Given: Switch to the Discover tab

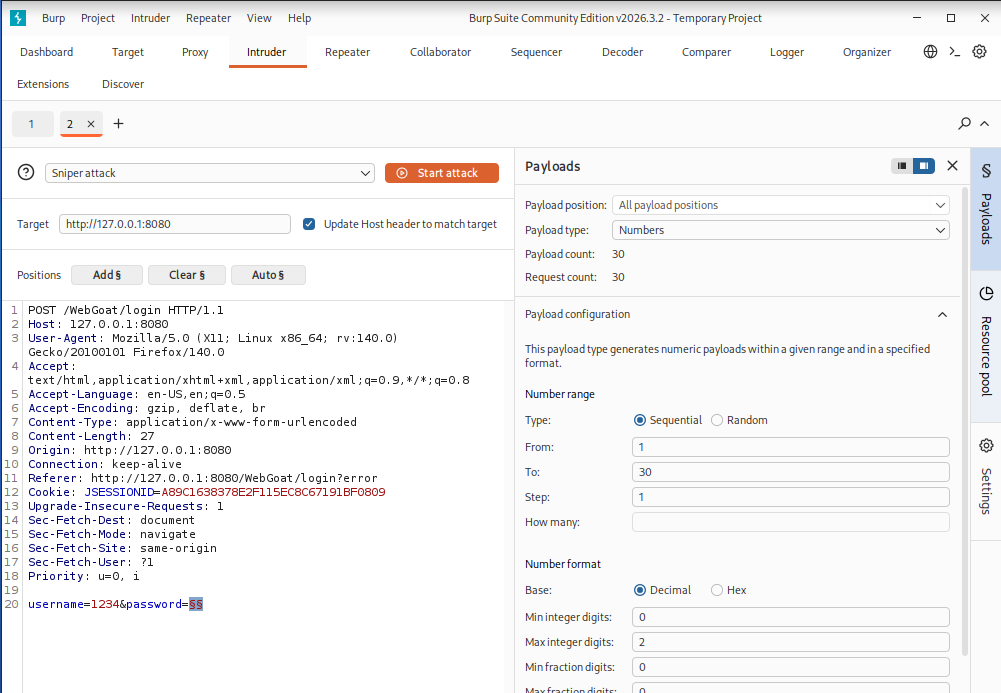Looking at the screenshot, I should tap(123, 84).
